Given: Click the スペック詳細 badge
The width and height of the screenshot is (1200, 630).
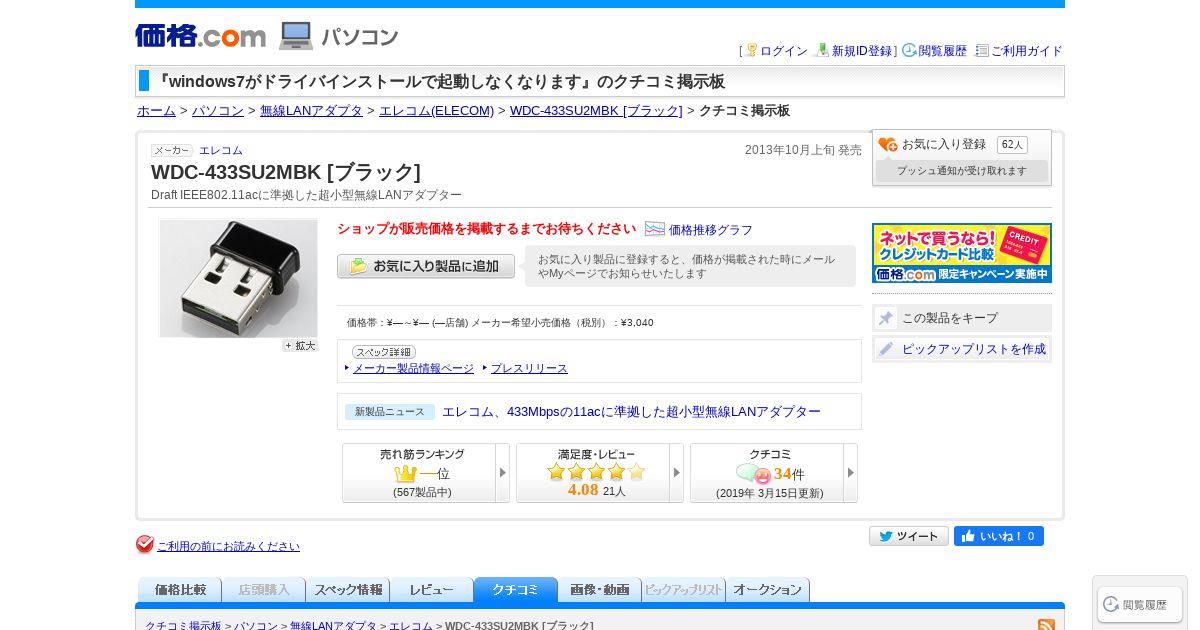Looking at the screenshot, I should (x=384, y=352).
